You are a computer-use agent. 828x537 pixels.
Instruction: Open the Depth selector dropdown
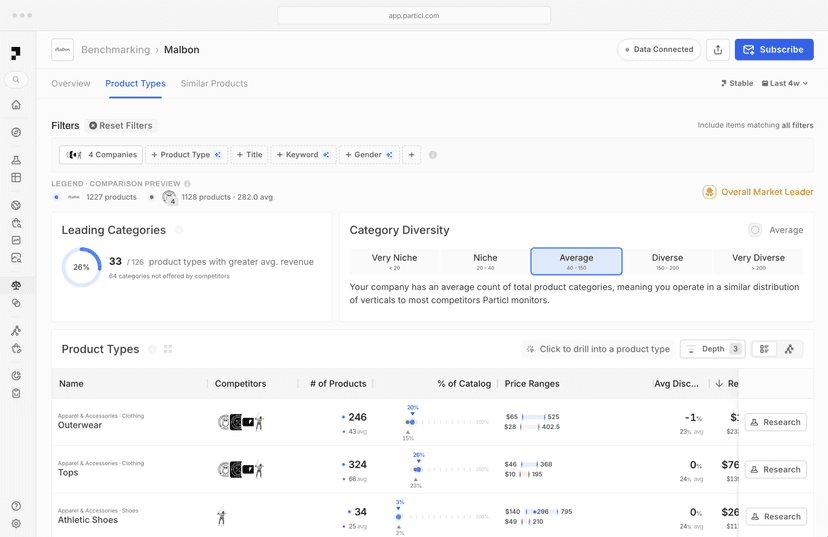point(712,349)
